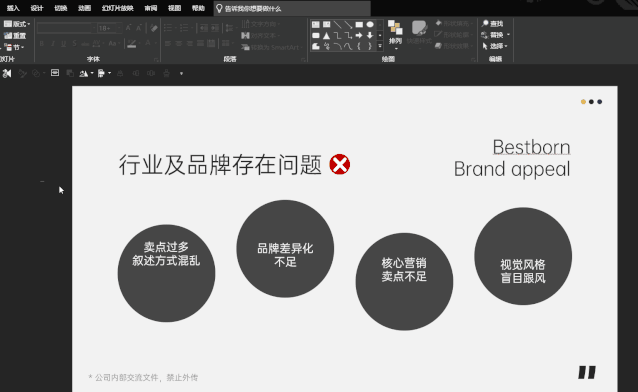This screenshot has height=392, width=638.
Task: Open the 帮助 (Help) tab
Action: point(198,8)
